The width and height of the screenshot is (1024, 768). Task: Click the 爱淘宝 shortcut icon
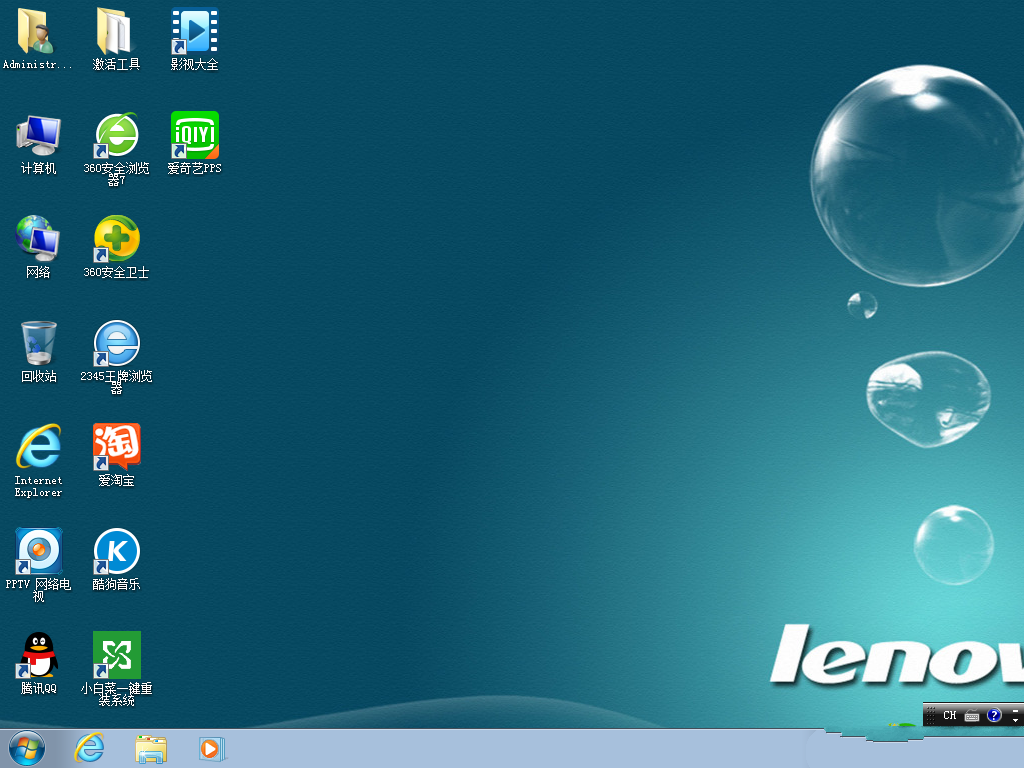tap(116, 449)
